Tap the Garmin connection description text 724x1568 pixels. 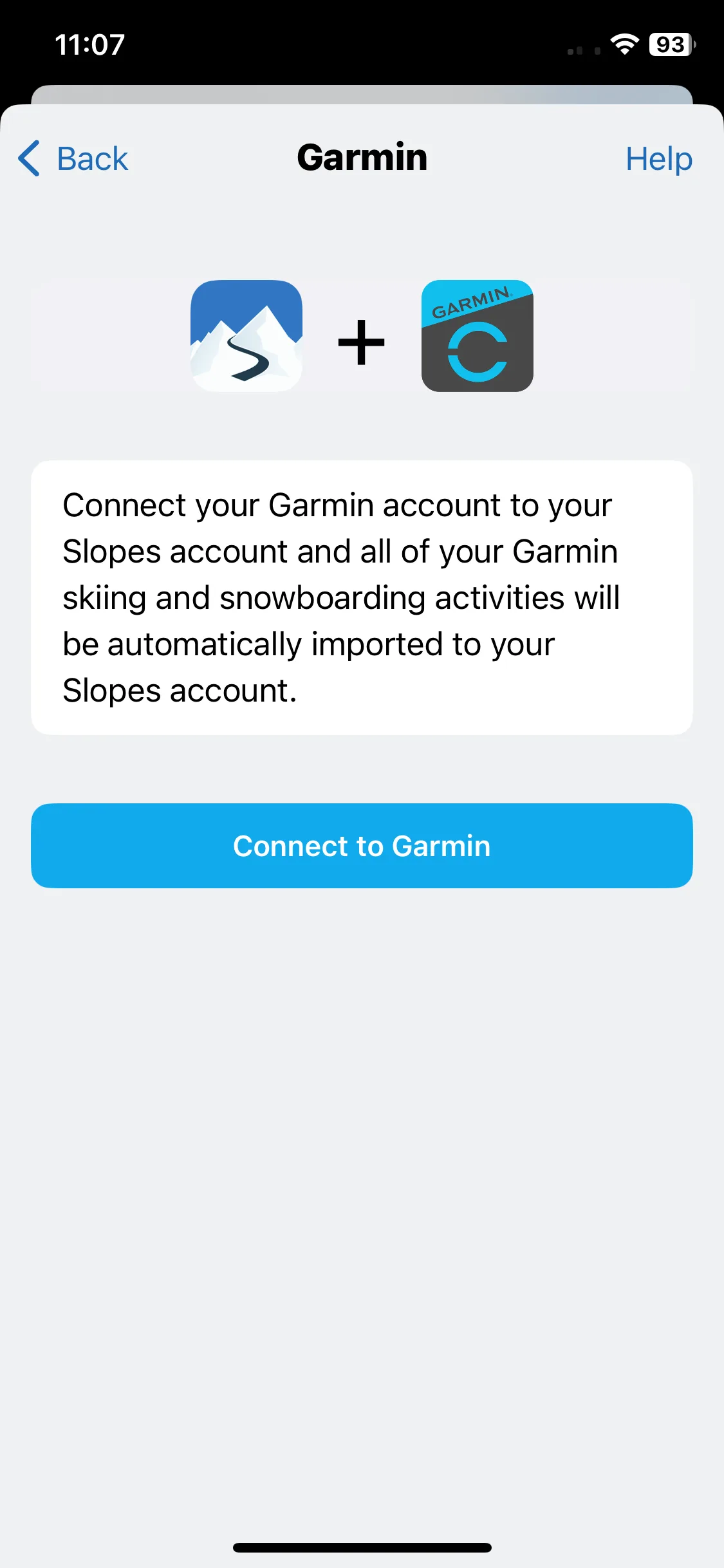point(341,598)
